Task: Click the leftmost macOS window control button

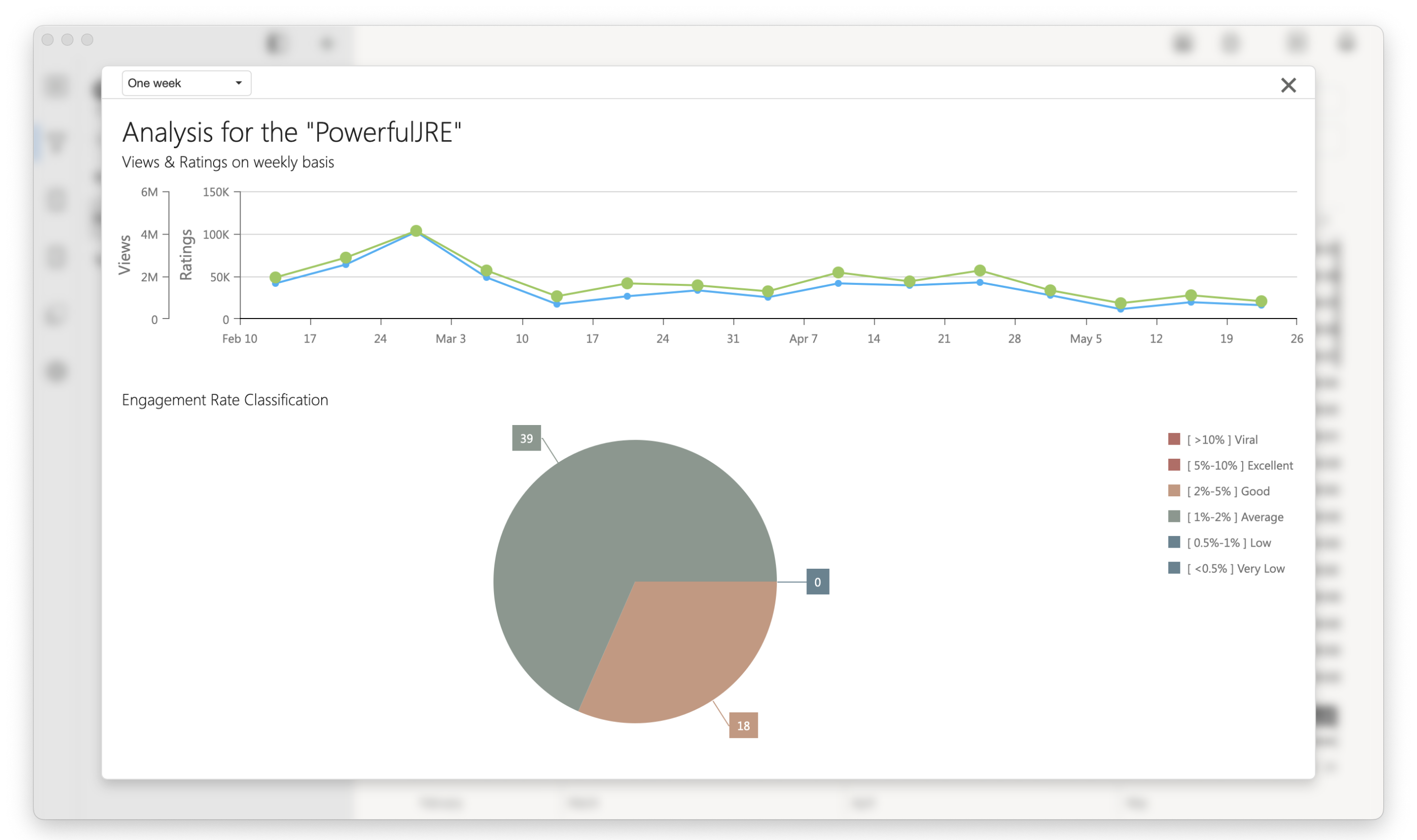Action: click(x=48, y=40)
